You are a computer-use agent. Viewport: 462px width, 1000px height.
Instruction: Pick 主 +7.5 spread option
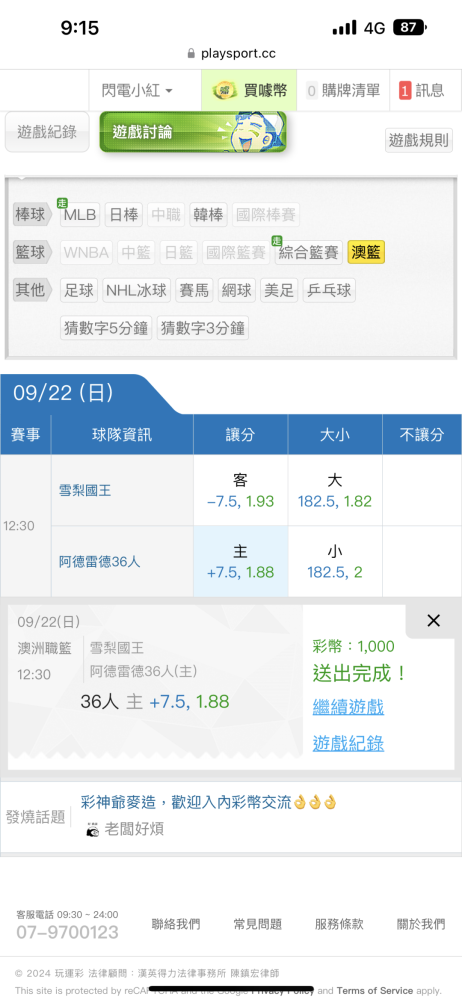[241, 561]
